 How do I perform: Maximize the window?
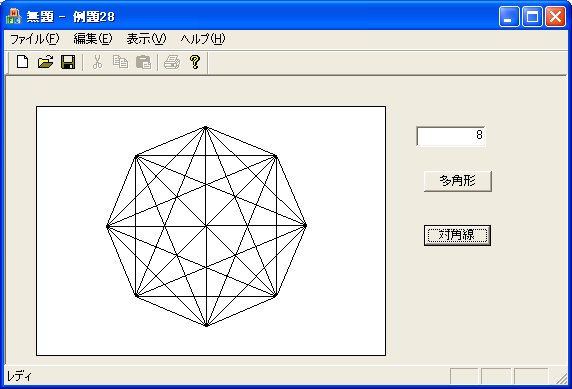tap(532, 16)
